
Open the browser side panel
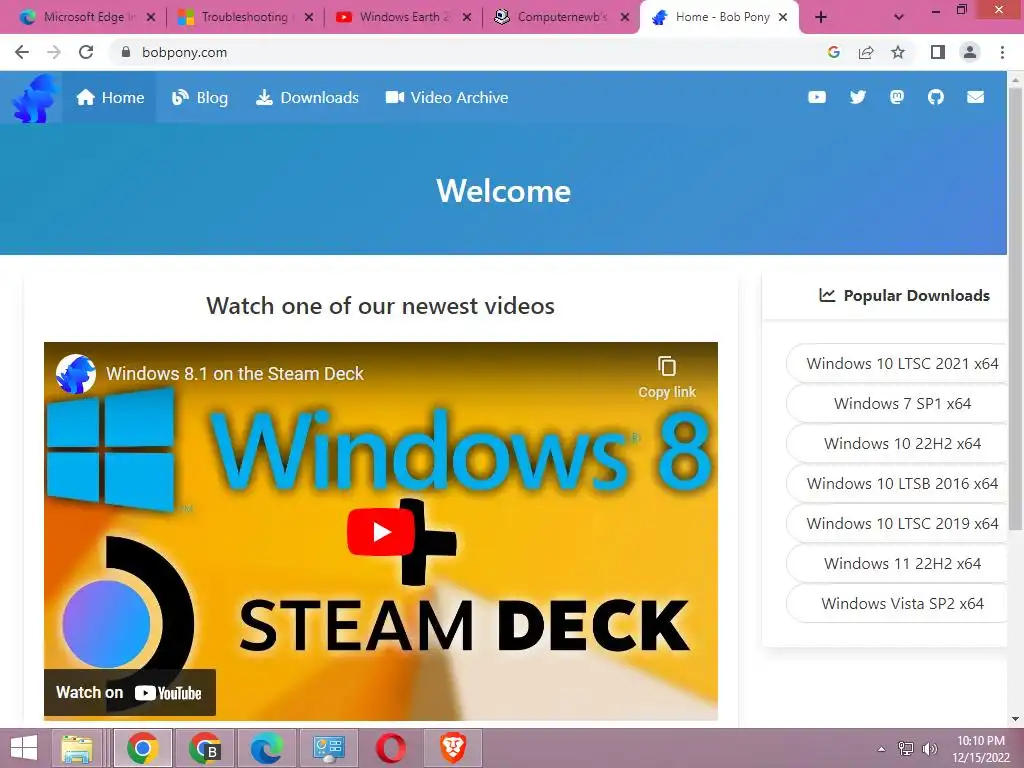[x=938, y=52]
